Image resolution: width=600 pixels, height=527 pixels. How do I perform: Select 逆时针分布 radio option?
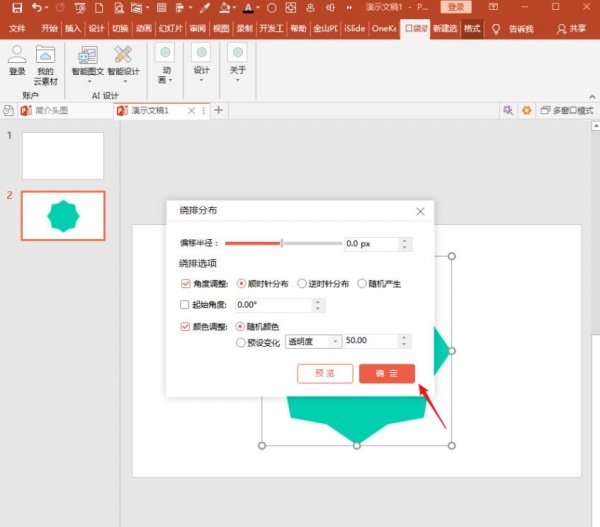click(x=302, y=284)
